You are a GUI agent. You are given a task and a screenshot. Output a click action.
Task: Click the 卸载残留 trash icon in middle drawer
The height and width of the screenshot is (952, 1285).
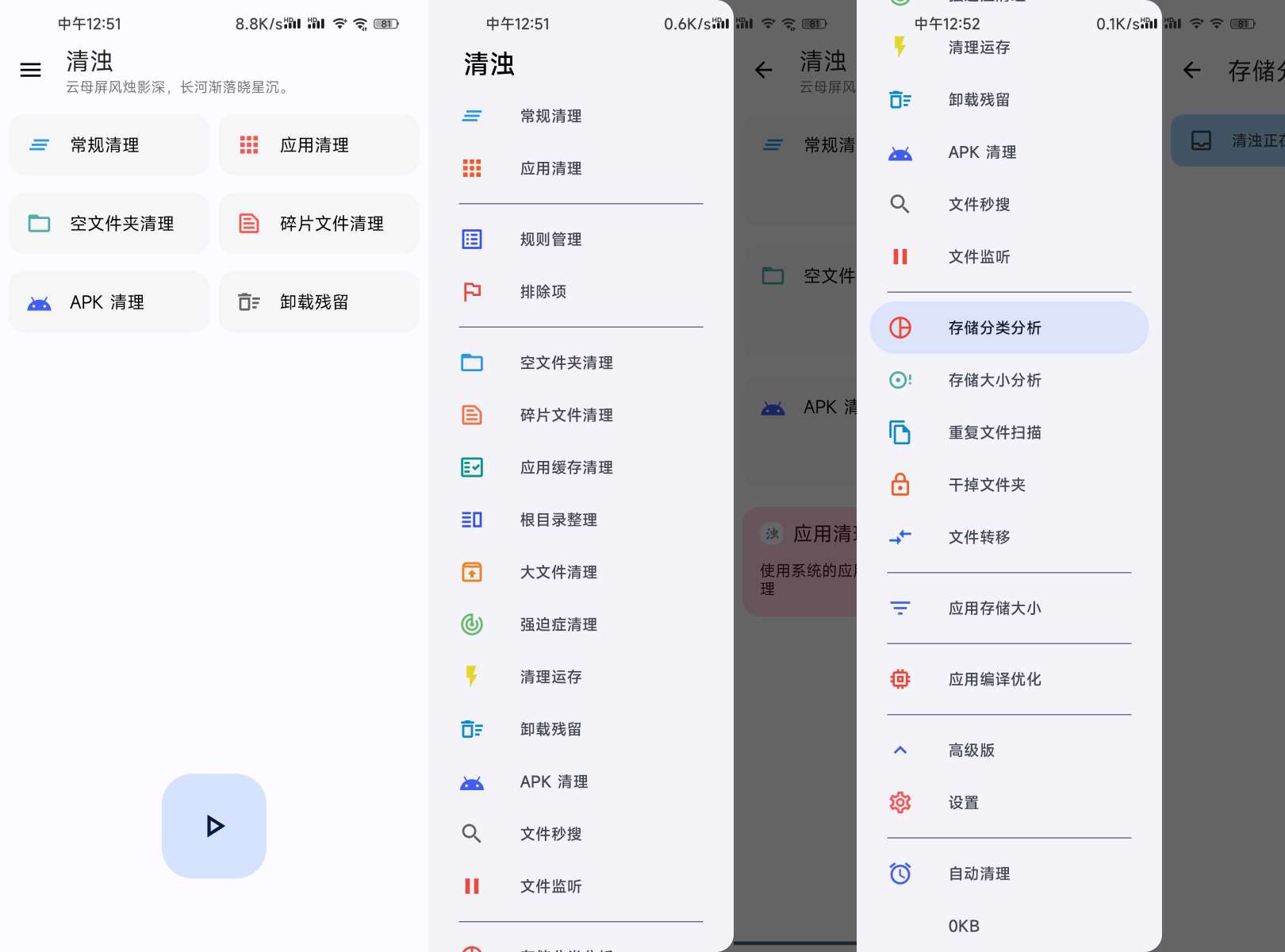[x=472, y=729]
